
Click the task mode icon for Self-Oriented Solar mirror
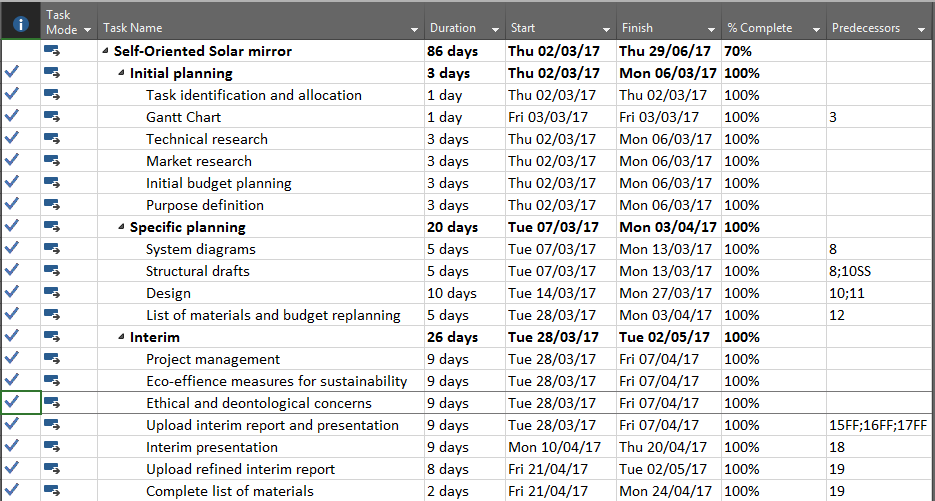tap(52, 51)
